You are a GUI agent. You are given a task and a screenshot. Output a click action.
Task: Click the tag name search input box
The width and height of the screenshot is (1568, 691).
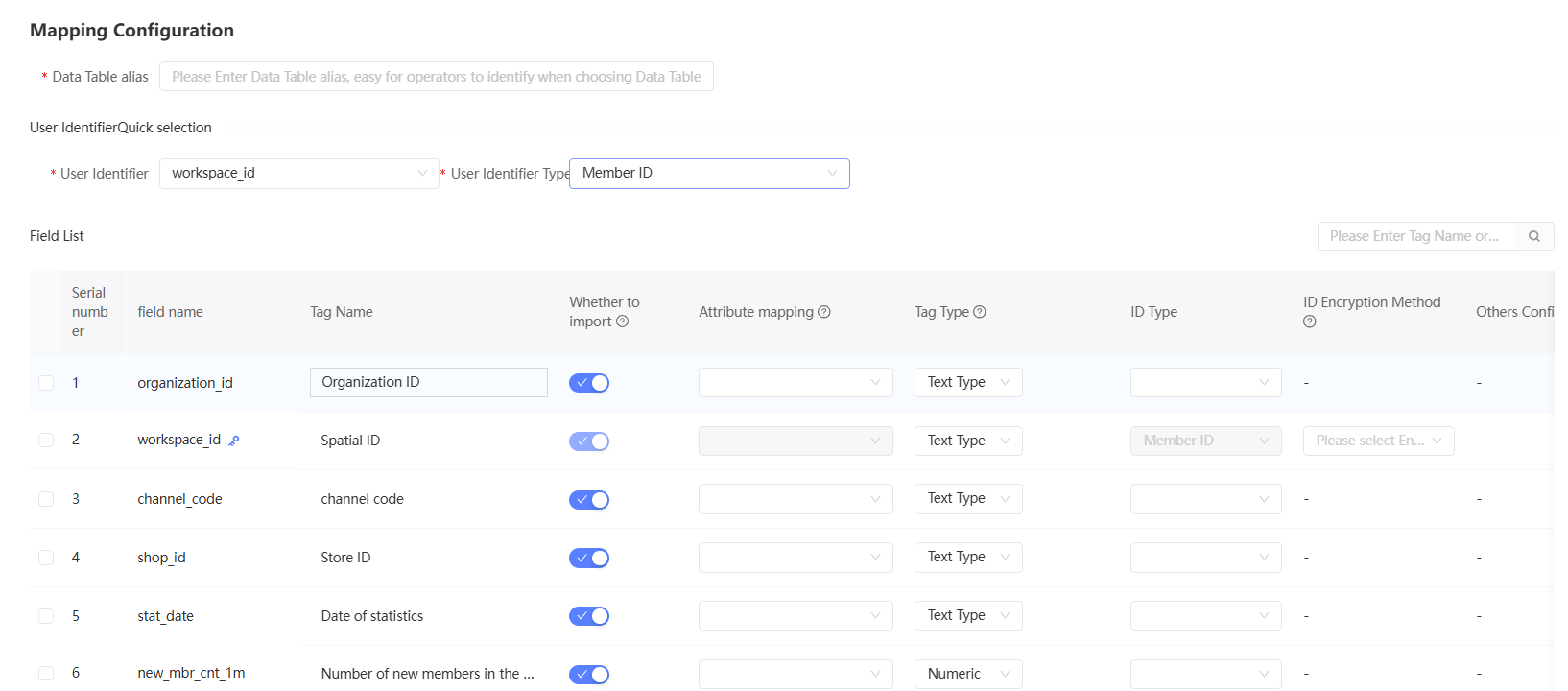(1415, 236)
